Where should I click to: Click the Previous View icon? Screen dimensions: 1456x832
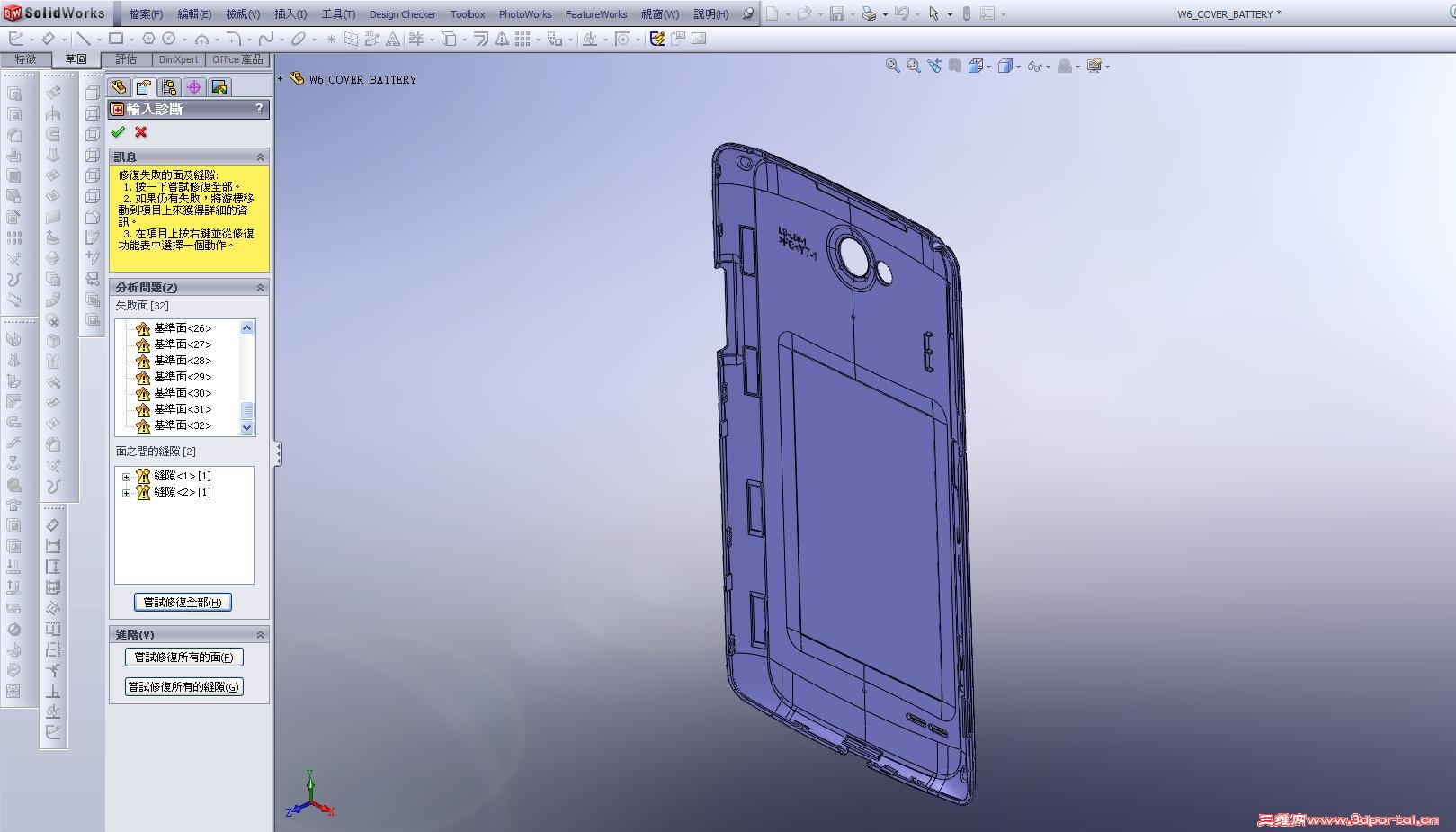coord(934,66)
